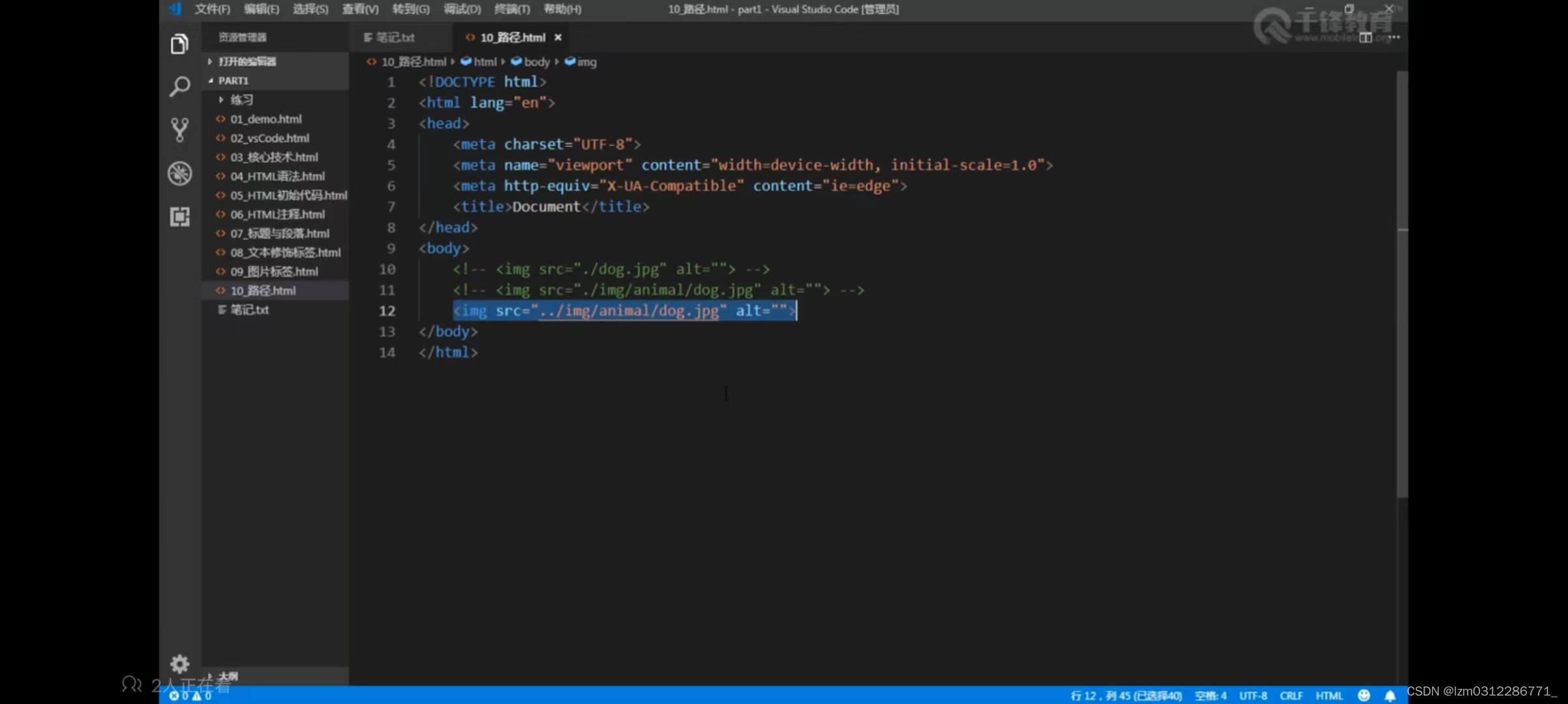This screenshot has width=1568, height=704.
Task: Click the body breadcrumb segment
Action: point(531,62)
